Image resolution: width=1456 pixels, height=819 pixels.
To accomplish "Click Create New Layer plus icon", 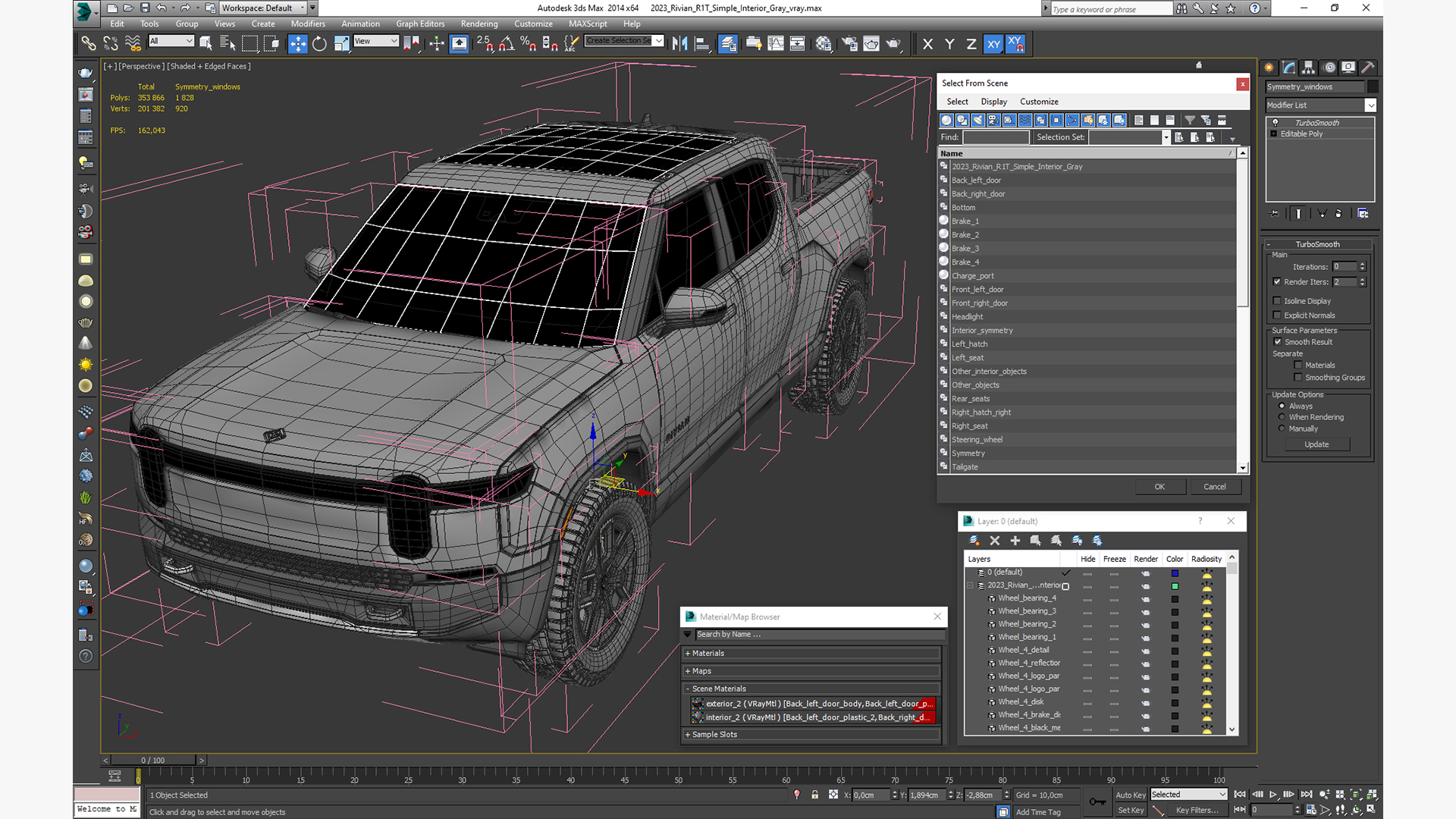I will pos(1015,541).
